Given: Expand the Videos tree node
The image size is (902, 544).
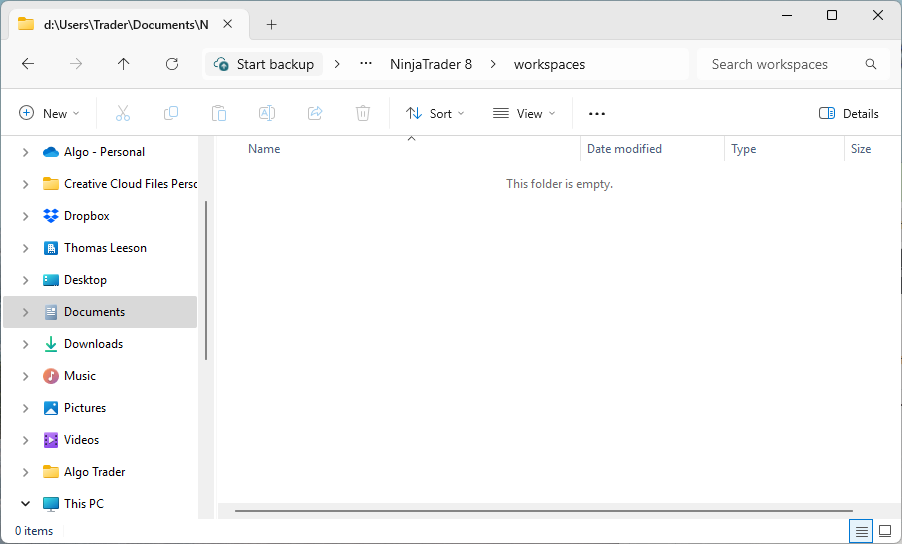Looking at the screenshot, I should tap(25, 440).
